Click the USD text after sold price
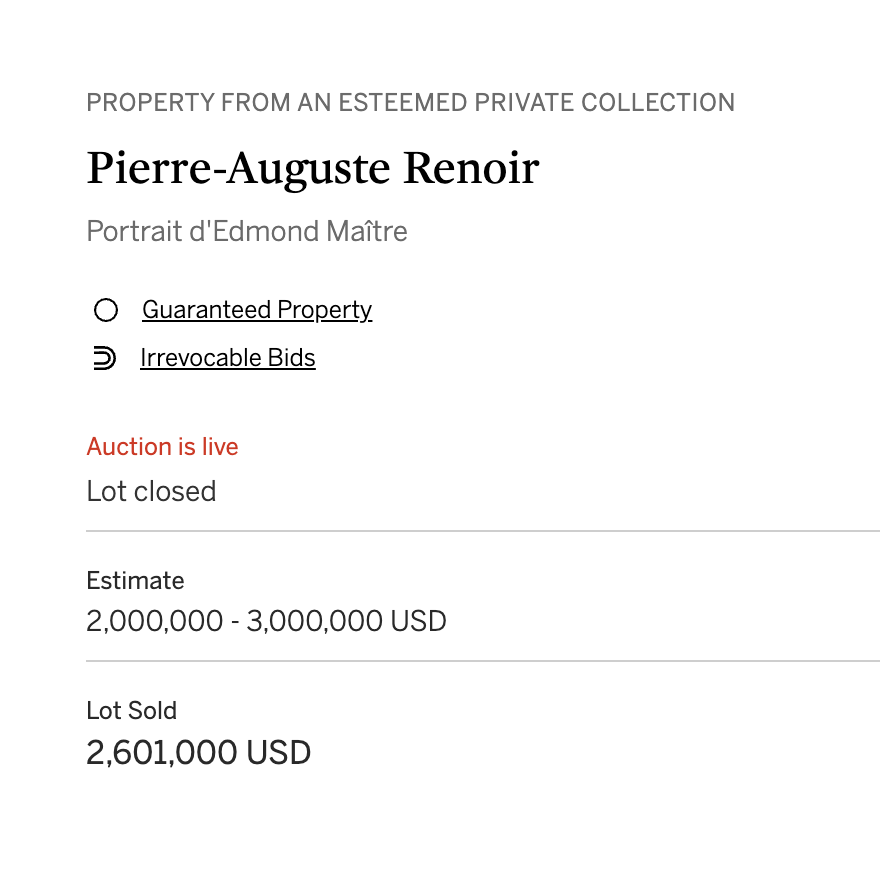The width and height of the screenshot is (880, 874). 278,753
